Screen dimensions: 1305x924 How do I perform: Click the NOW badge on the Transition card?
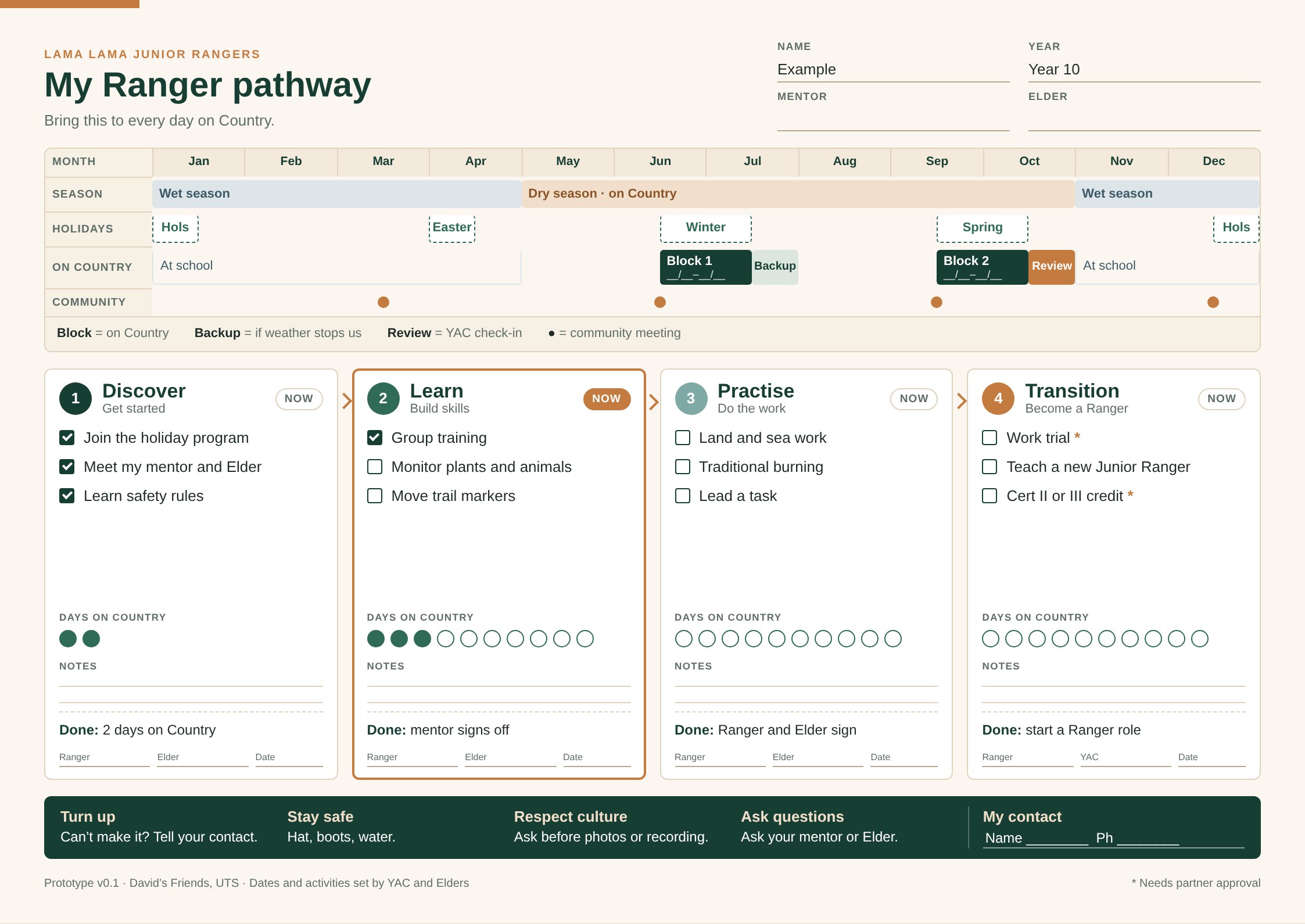(1221, 399)
